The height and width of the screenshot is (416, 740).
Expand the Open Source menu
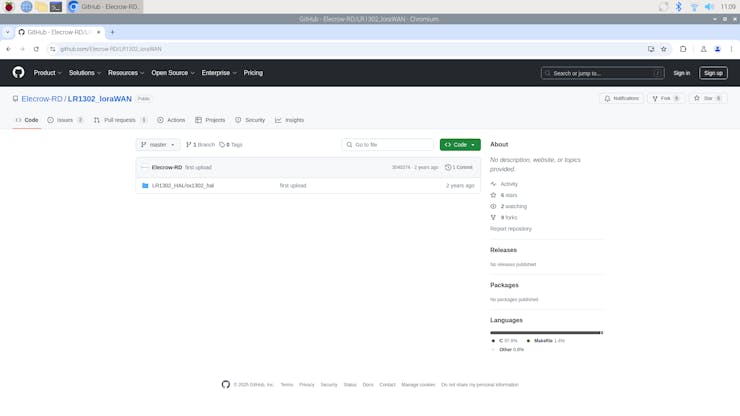(173, 73)
